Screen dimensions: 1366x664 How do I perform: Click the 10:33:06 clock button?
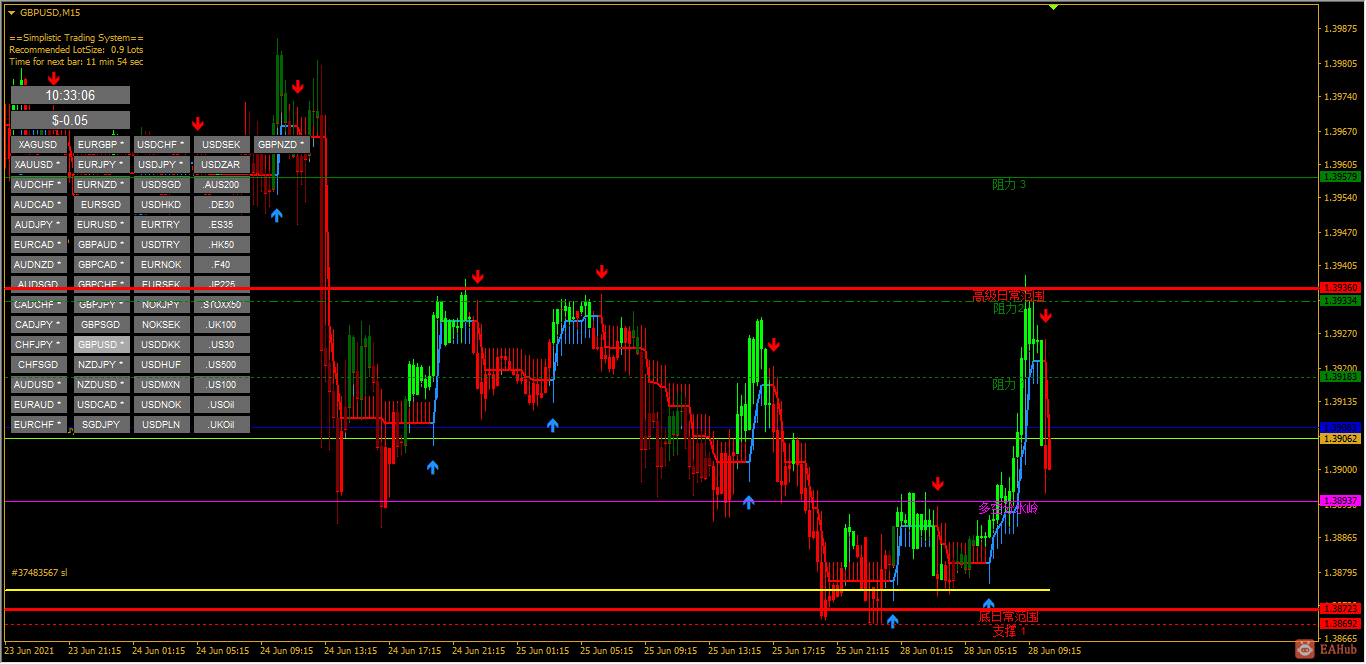70,95
